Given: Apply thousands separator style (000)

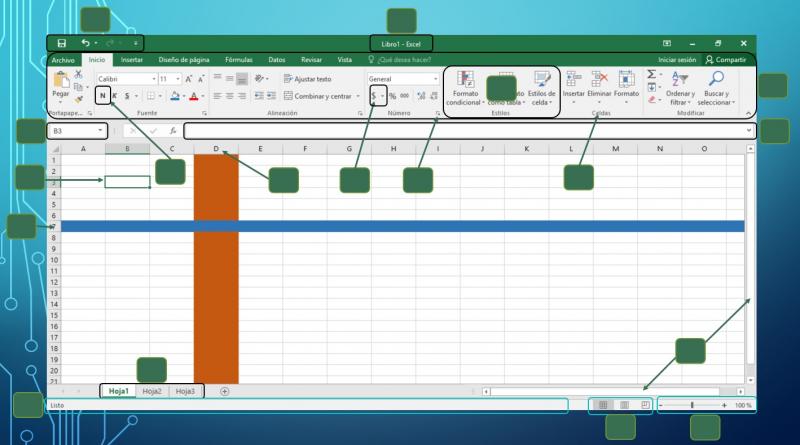Looking at the screenshot, I should click(405, 96).
